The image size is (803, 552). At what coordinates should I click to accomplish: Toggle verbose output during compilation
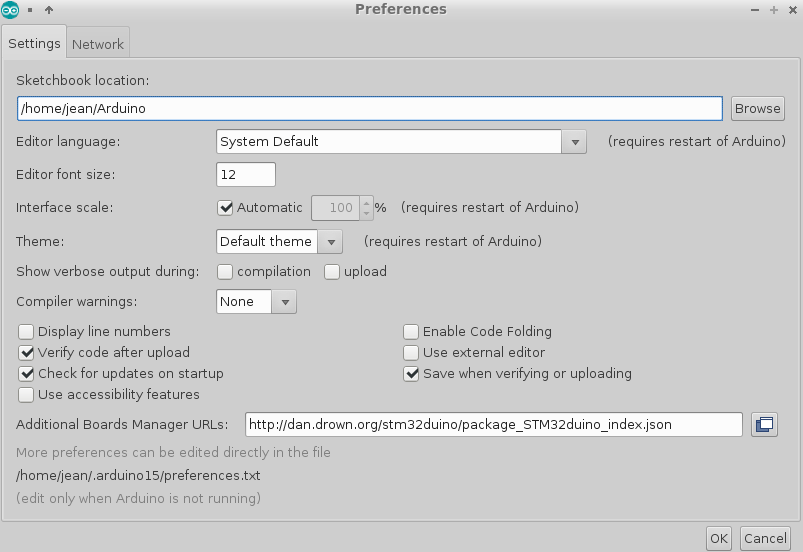click(225, 272)
